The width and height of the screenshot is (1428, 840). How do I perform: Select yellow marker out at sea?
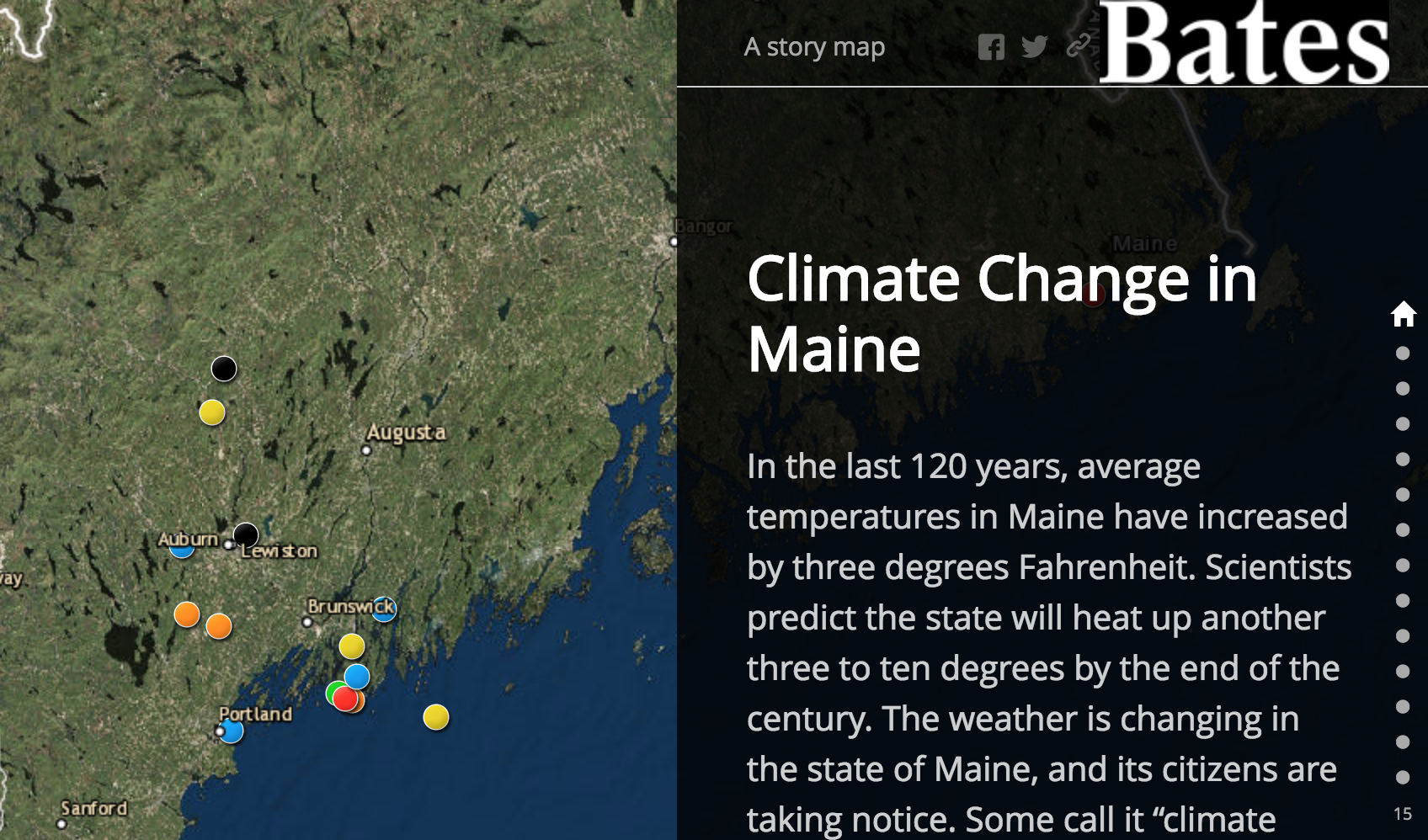435,717
